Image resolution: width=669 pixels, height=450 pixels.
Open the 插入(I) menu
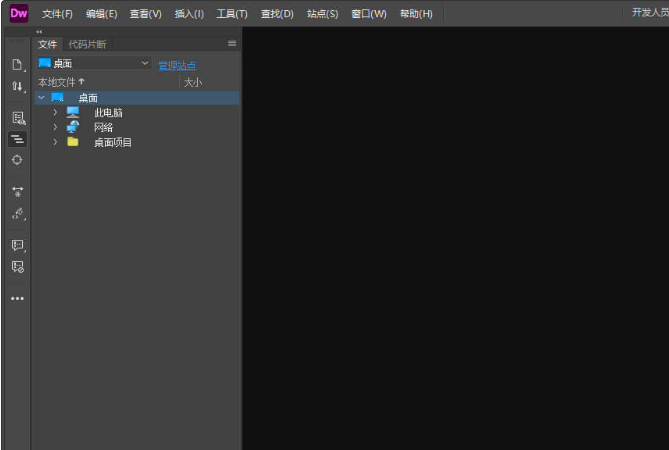pyautogui.click(x=189, y=14)
